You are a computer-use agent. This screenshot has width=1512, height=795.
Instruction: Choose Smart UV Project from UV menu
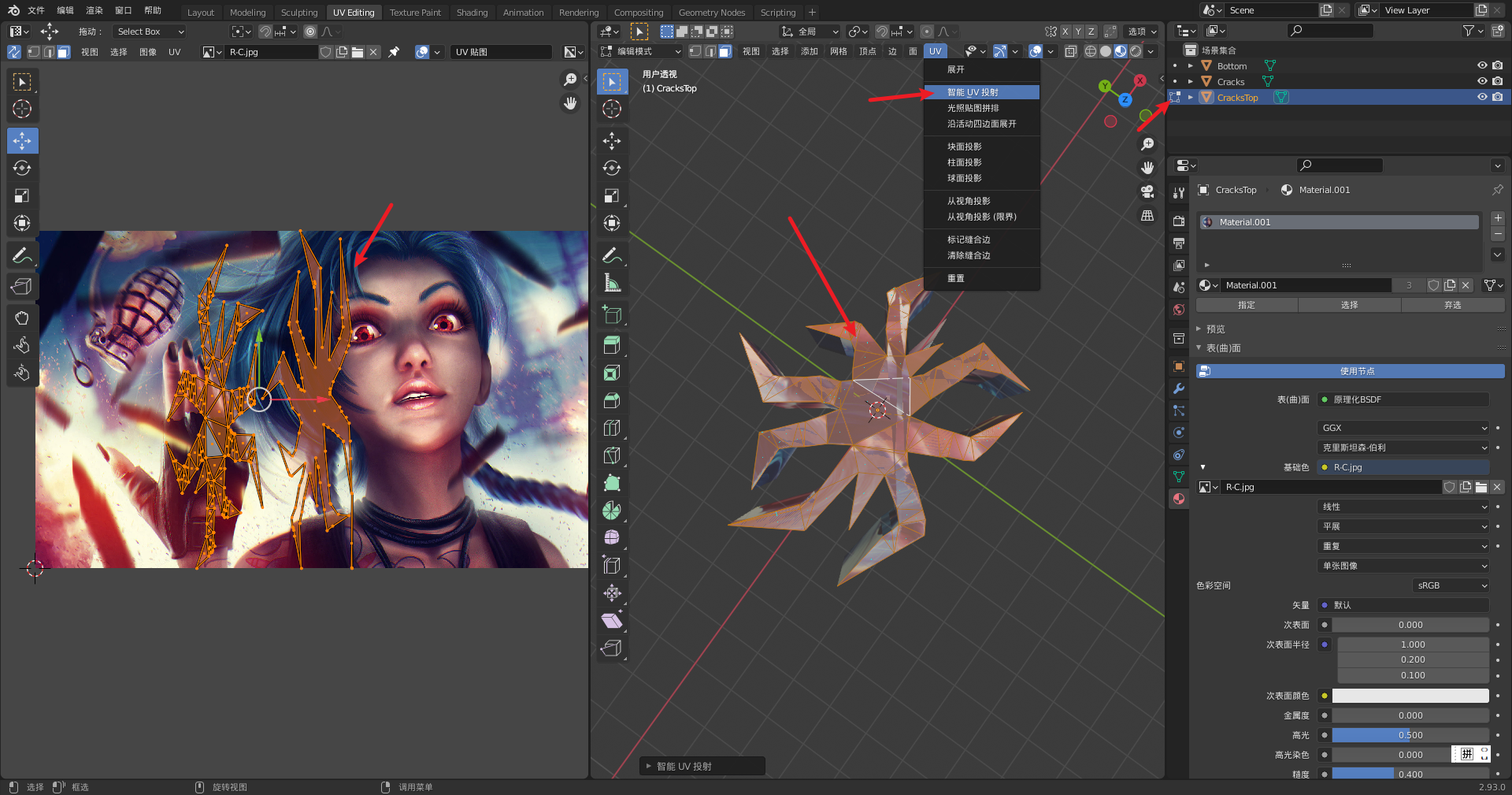981,92
